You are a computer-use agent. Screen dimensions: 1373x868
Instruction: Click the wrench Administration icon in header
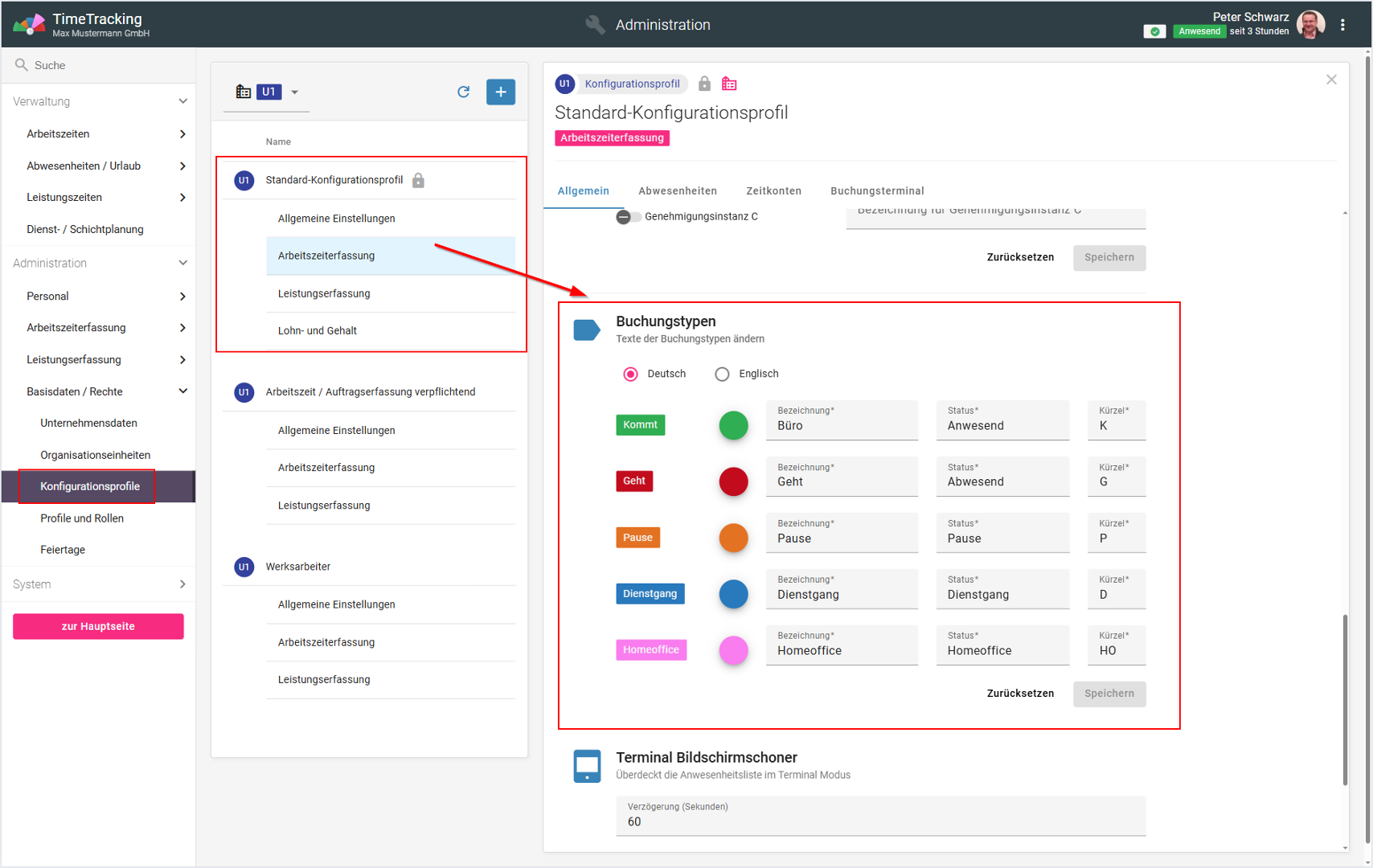point(595,25)
